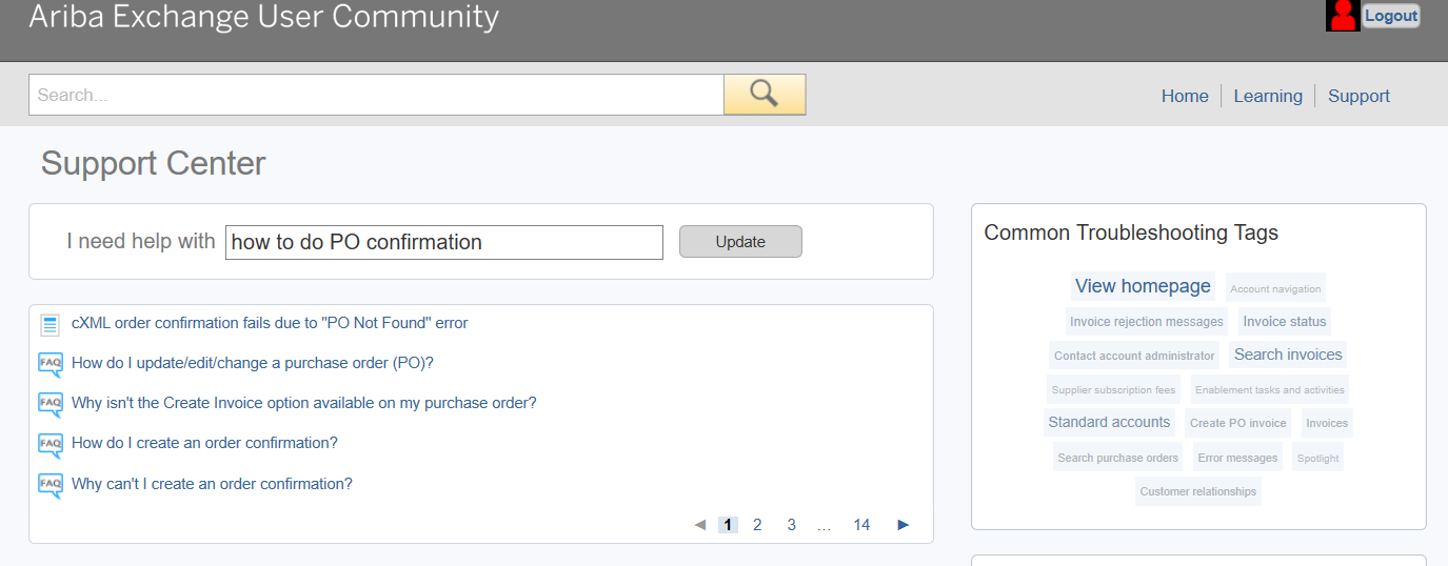
Task: Select the 'Invoice rejection messages' tag
Action: 1147,322
